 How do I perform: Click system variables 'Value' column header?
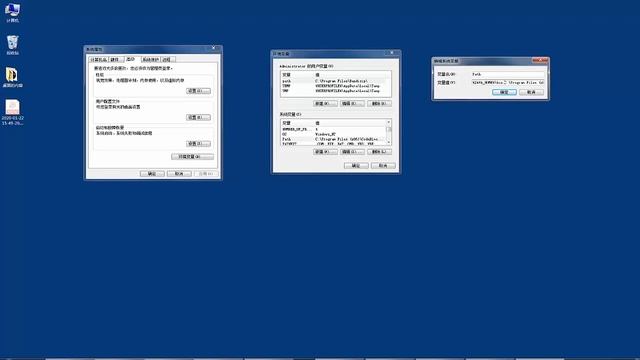[350, 123]
